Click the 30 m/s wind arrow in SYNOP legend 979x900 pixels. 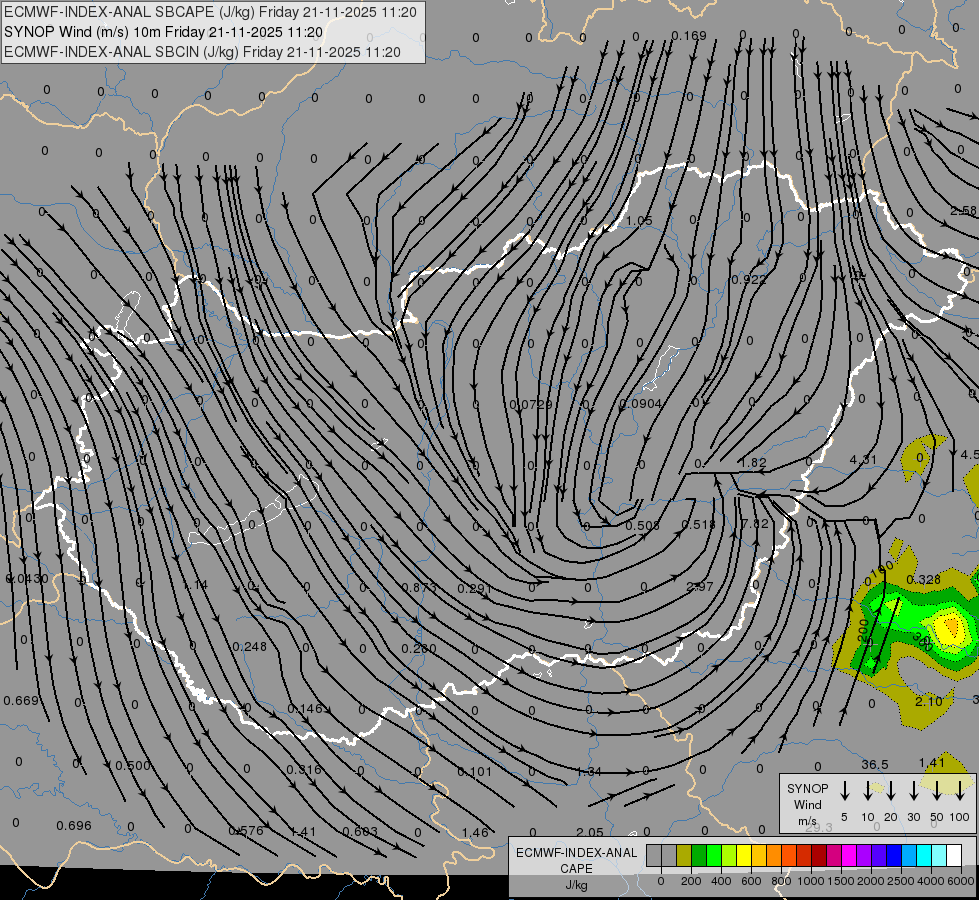point(914,790)
